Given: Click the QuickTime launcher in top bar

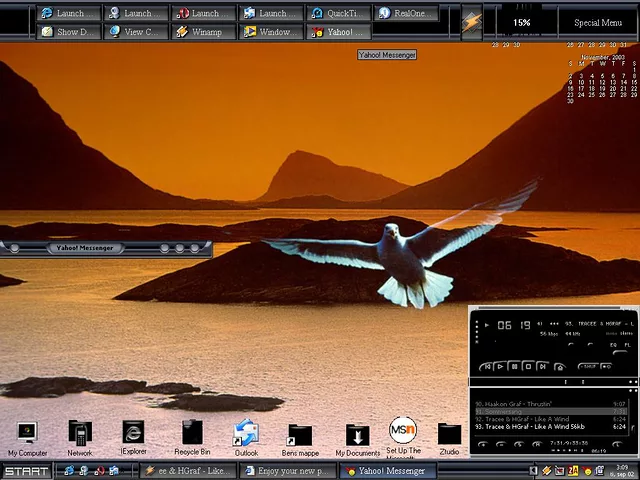Looking at the screenshot, I should point(339,13).
